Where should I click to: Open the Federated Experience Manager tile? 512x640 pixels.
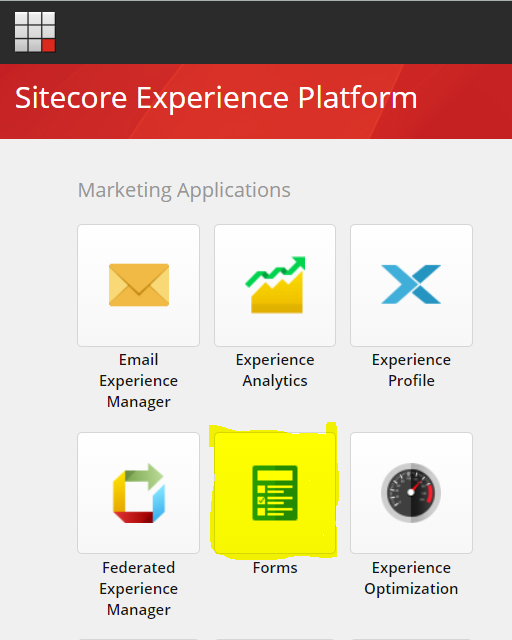tap(138, 493)
